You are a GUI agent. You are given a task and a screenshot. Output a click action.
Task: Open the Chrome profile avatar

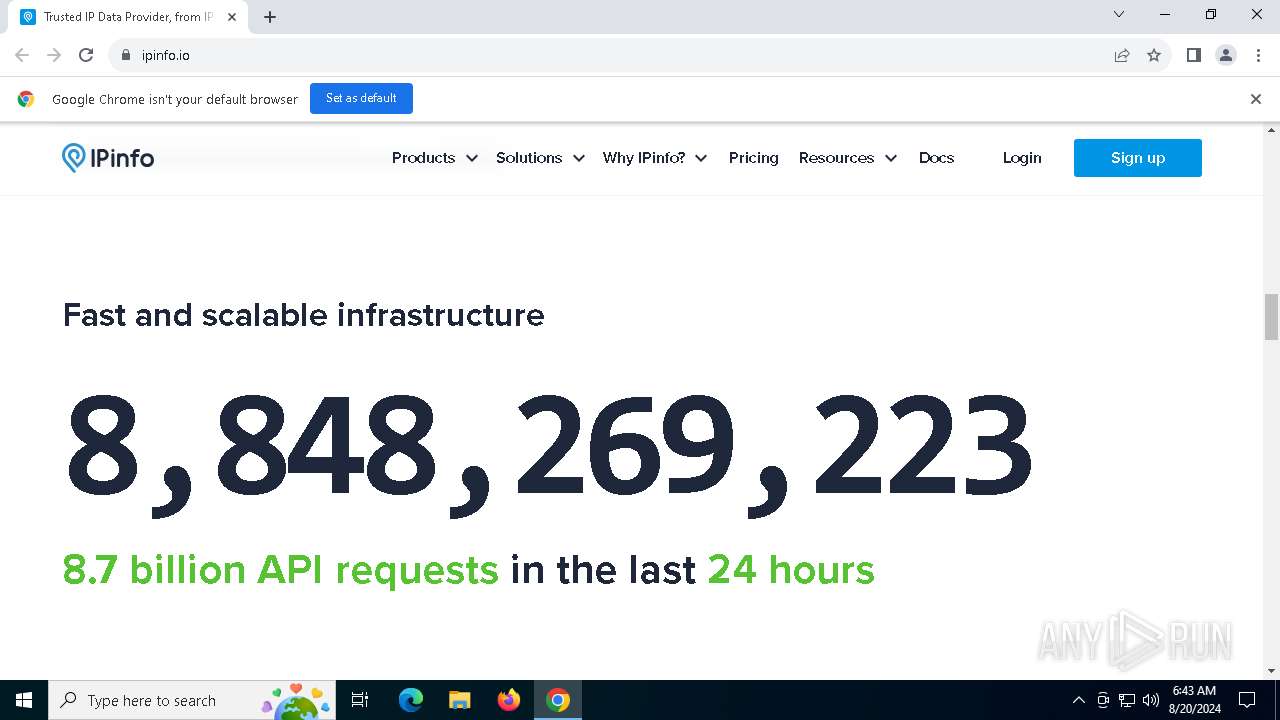1226,55
